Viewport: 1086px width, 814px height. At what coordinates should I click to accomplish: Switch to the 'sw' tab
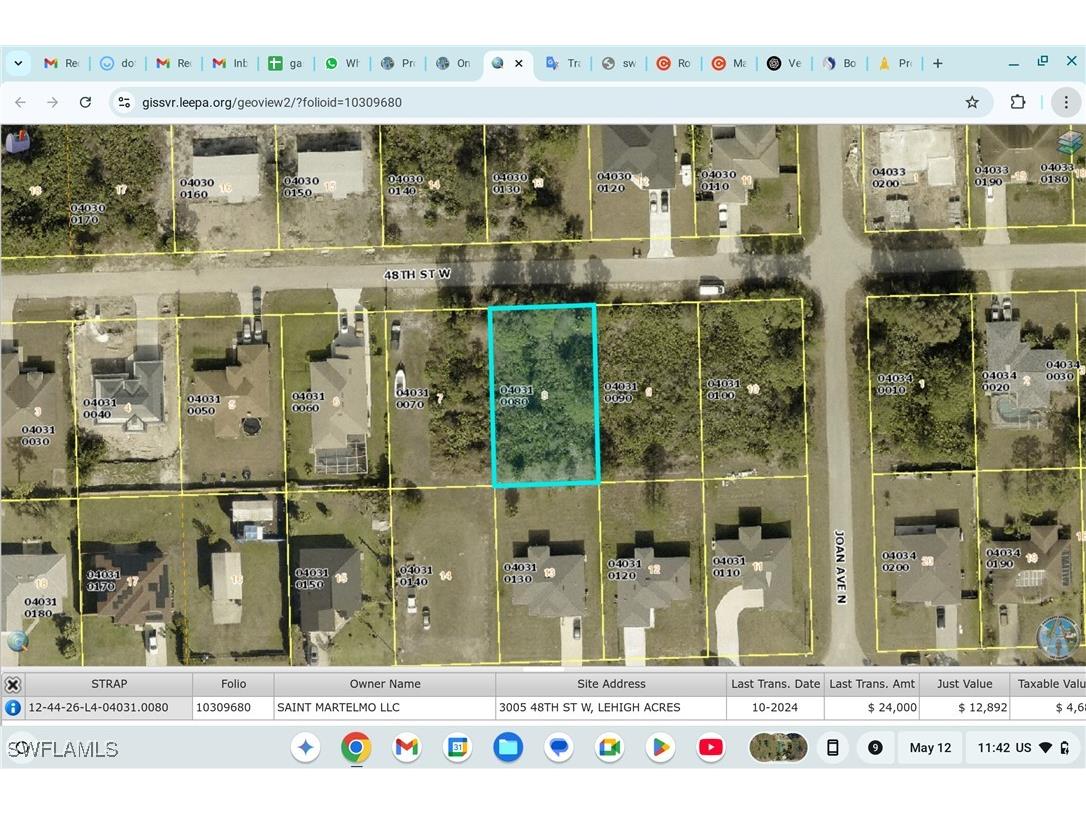(619, 63)
